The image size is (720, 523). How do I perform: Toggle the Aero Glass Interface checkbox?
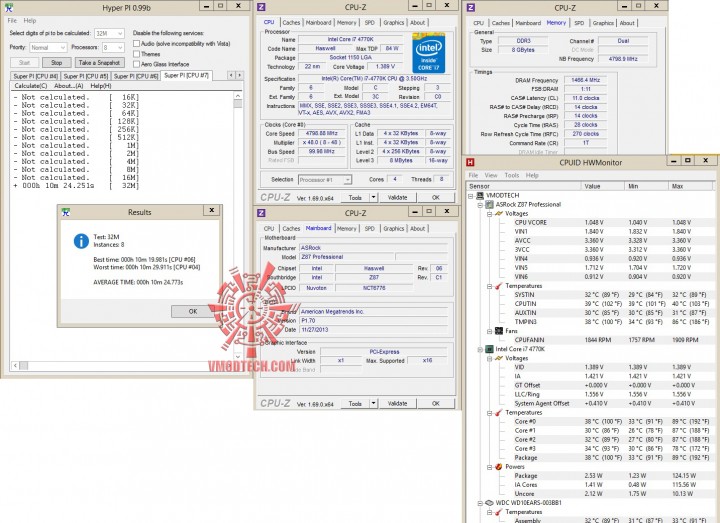pyautogui.click(x=136, y=64)
